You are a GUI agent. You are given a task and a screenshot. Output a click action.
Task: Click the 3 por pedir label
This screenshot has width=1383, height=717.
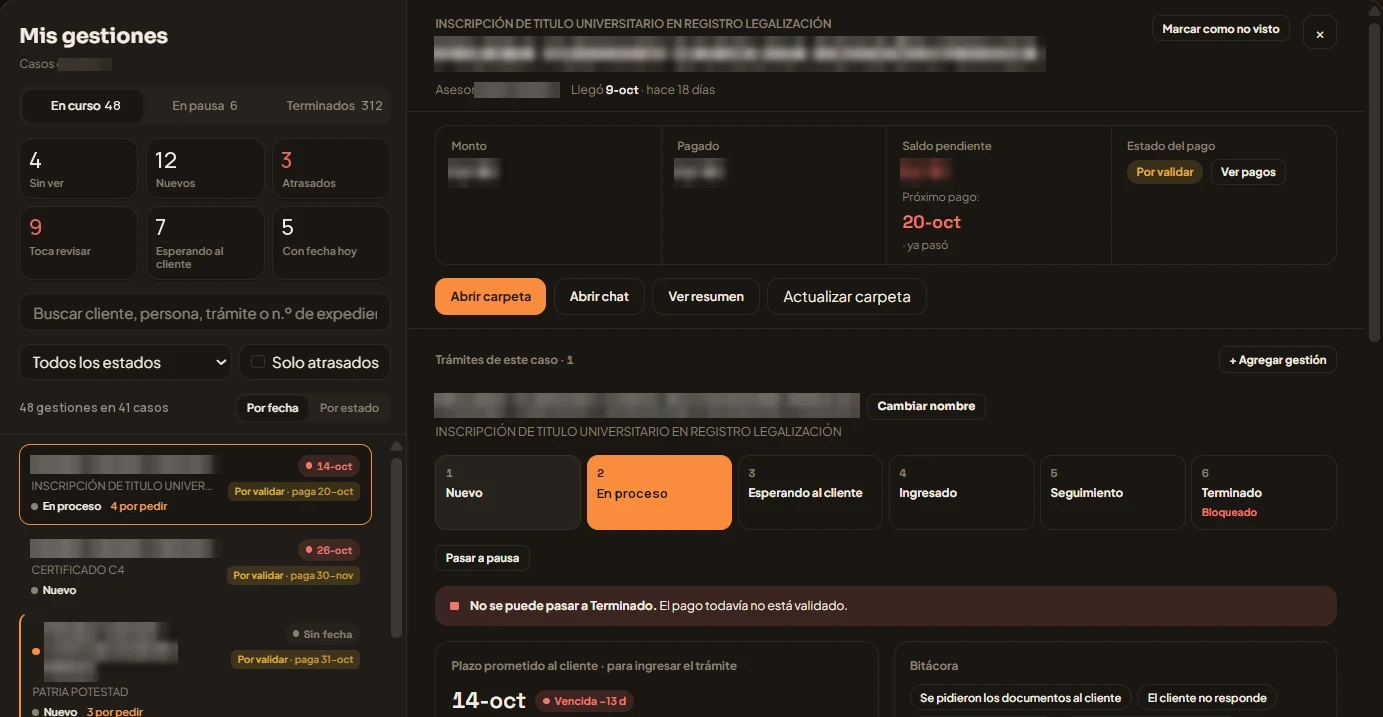(115, 712)
